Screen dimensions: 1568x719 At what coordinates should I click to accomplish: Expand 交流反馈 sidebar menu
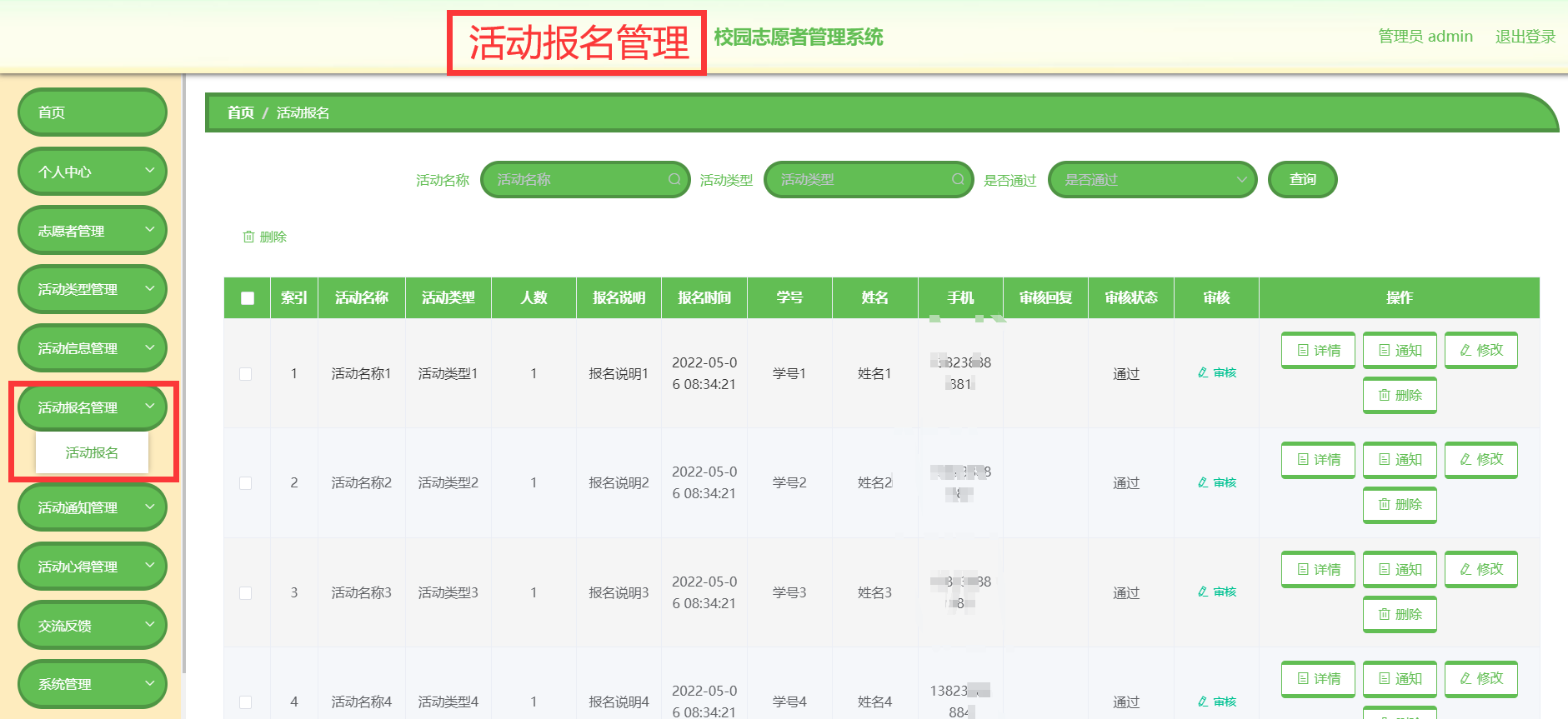pyautogui.click(x=93, y=626)
